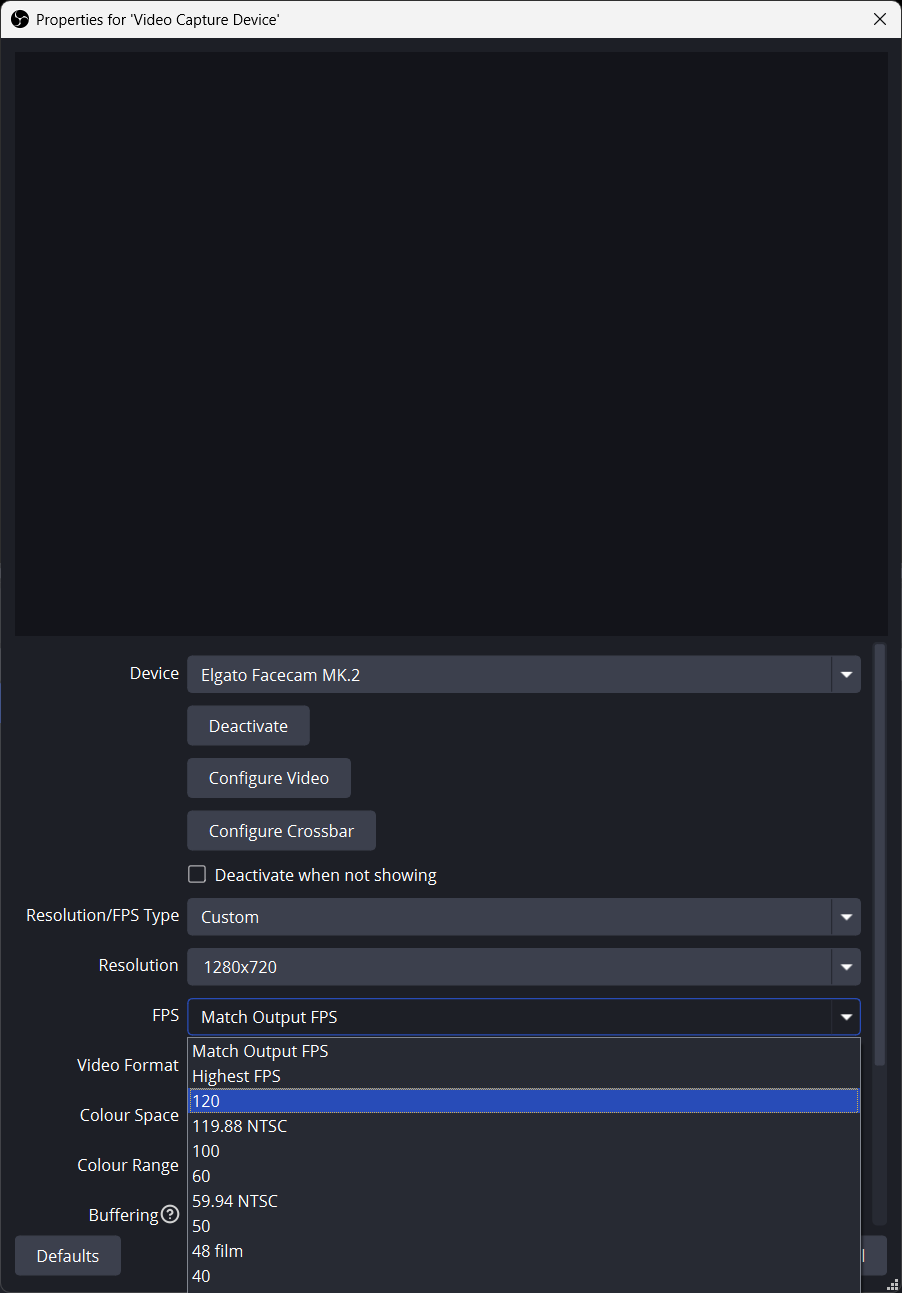
Task: Click the OBS logo in title bar
Action: 19,19
